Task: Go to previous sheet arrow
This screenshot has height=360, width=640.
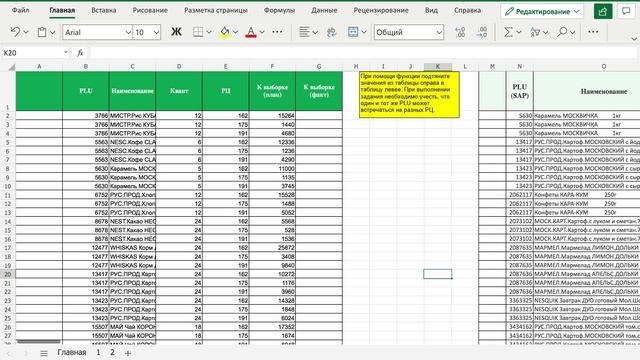Action: [x=9, y=353]
